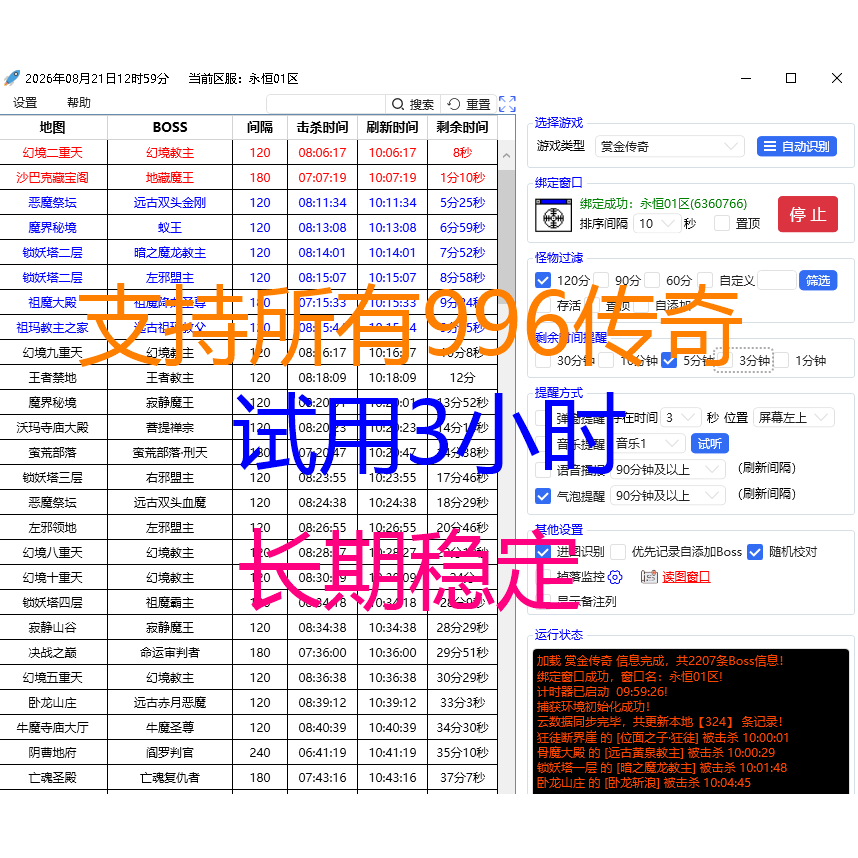Screen dimensions: 858x858
Task: Toggle the 5分钟 reminder checkbox
Action: tap(669, 361)
